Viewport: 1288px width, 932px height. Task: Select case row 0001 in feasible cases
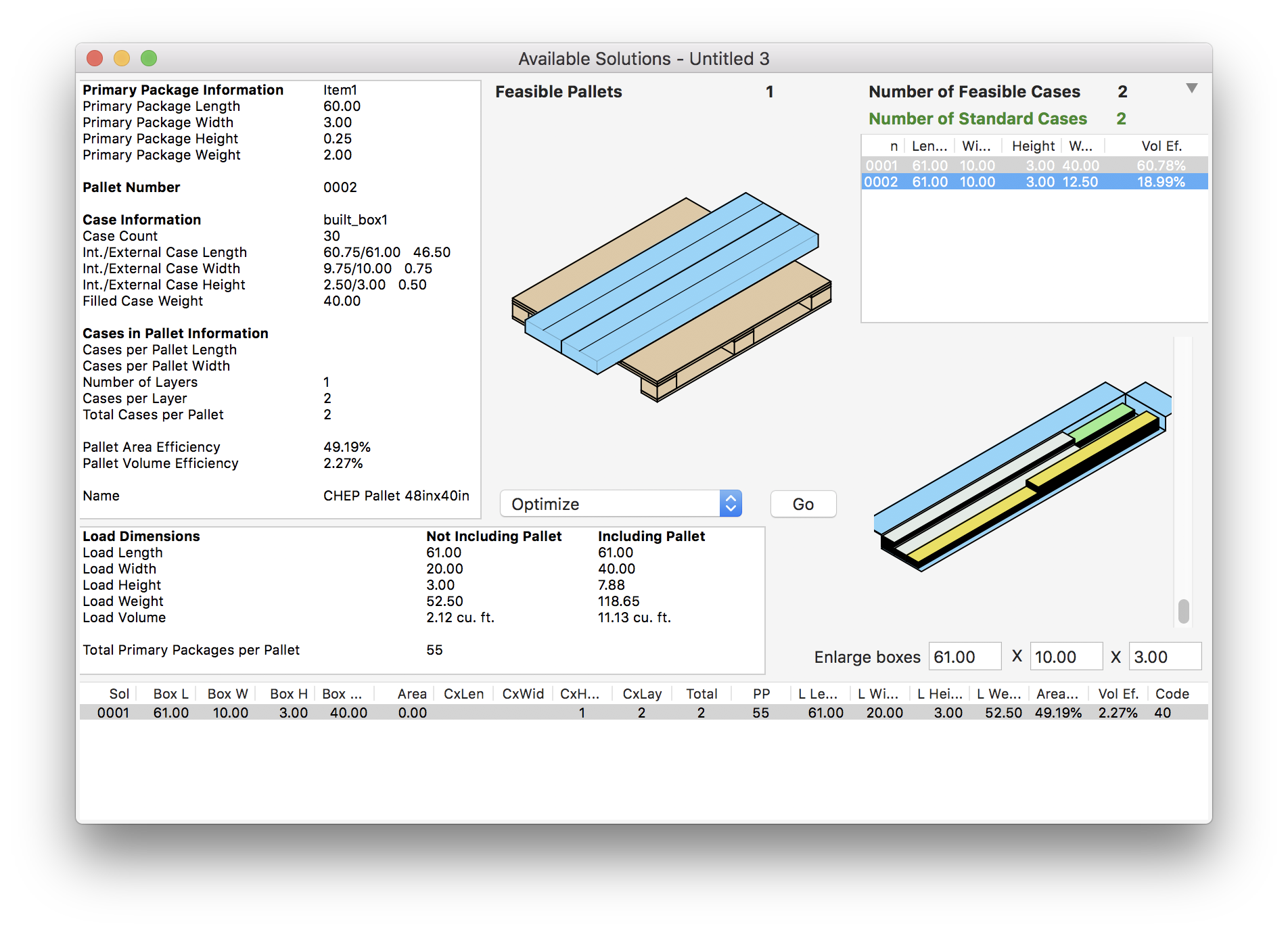[1034, 165]
